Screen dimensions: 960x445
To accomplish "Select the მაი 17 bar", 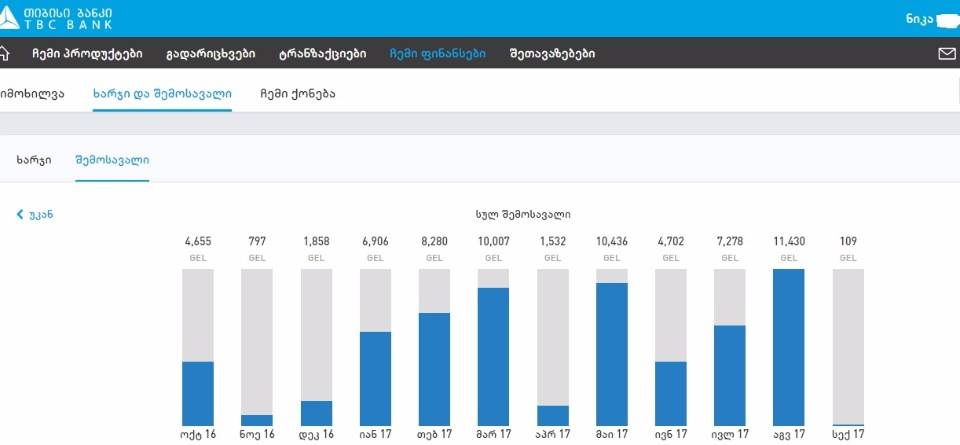I will coord(612,347).
